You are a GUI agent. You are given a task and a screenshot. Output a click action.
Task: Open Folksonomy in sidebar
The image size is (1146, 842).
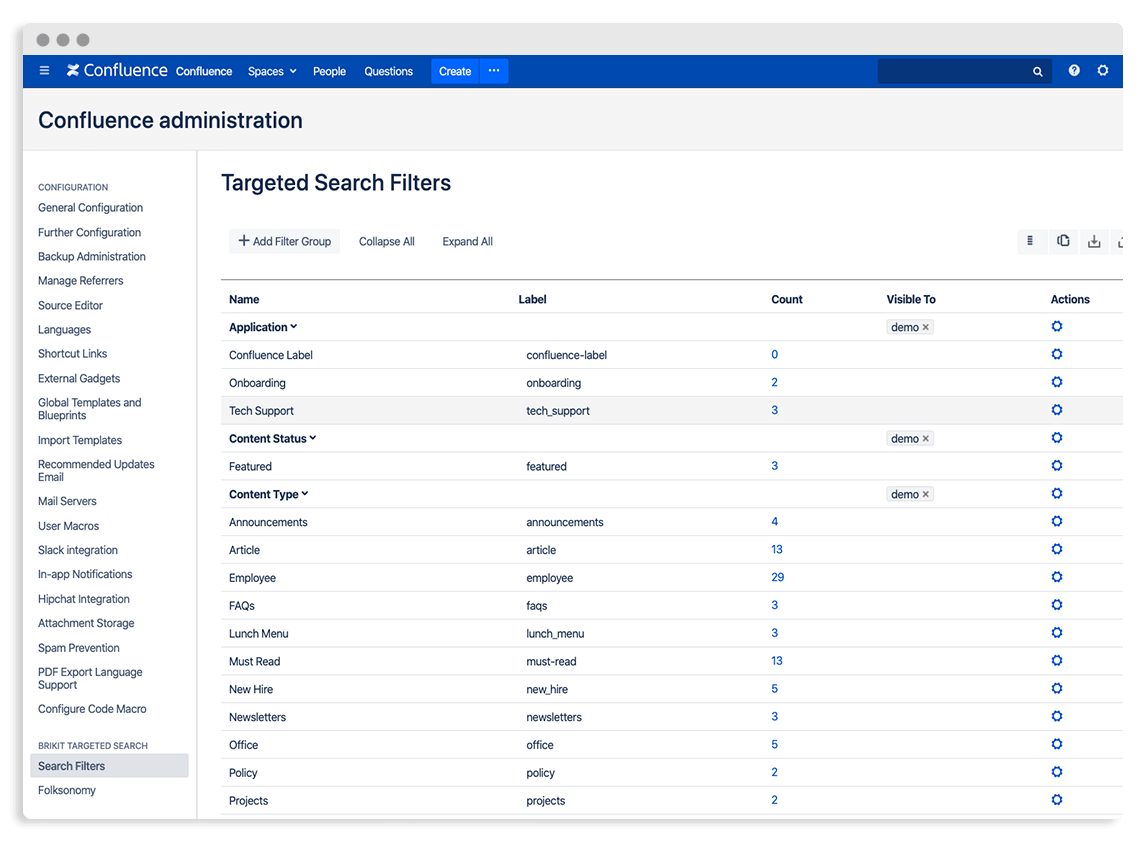click(x=67, y=790)
